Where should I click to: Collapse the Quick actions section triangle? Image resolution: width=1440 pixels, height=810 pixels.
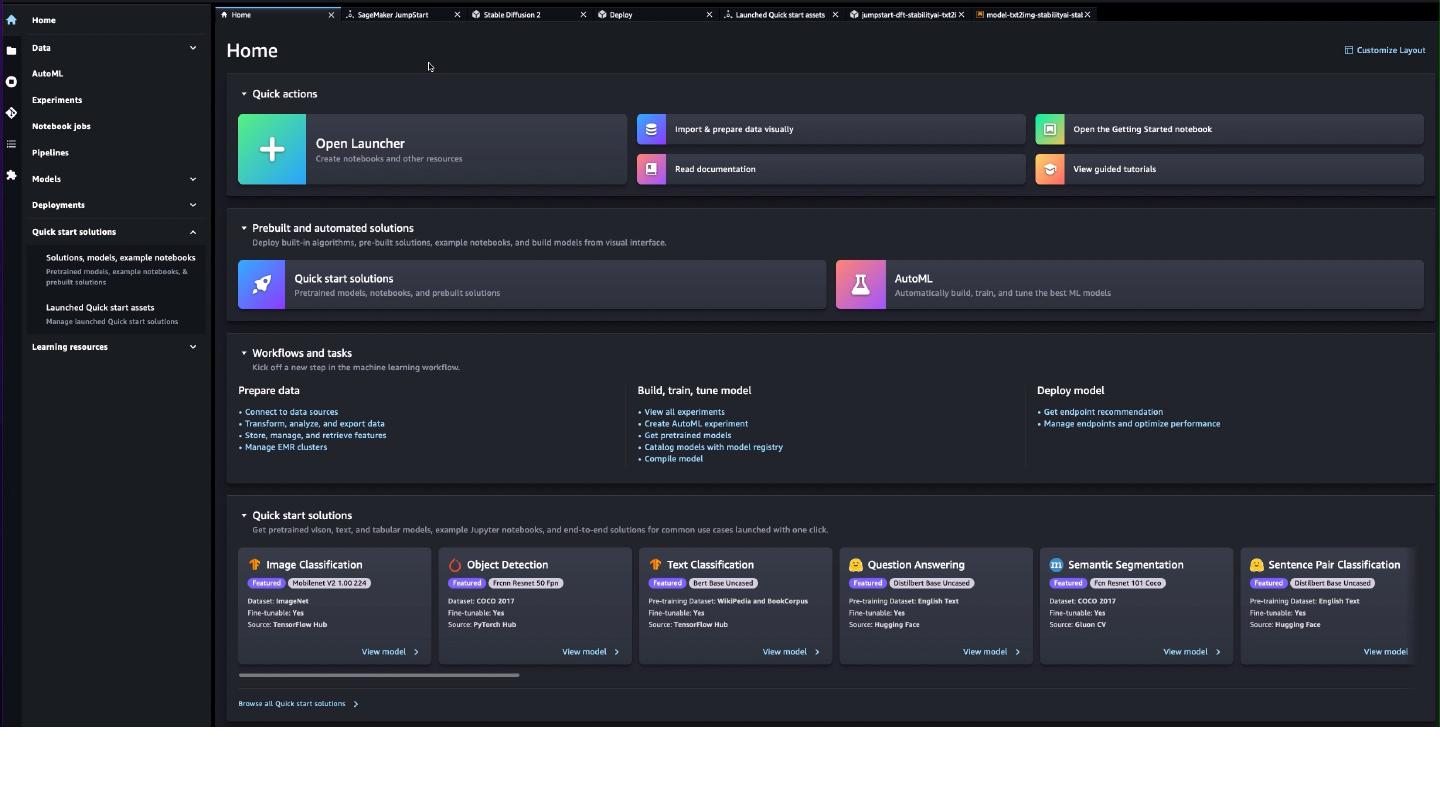click(244, 94)
